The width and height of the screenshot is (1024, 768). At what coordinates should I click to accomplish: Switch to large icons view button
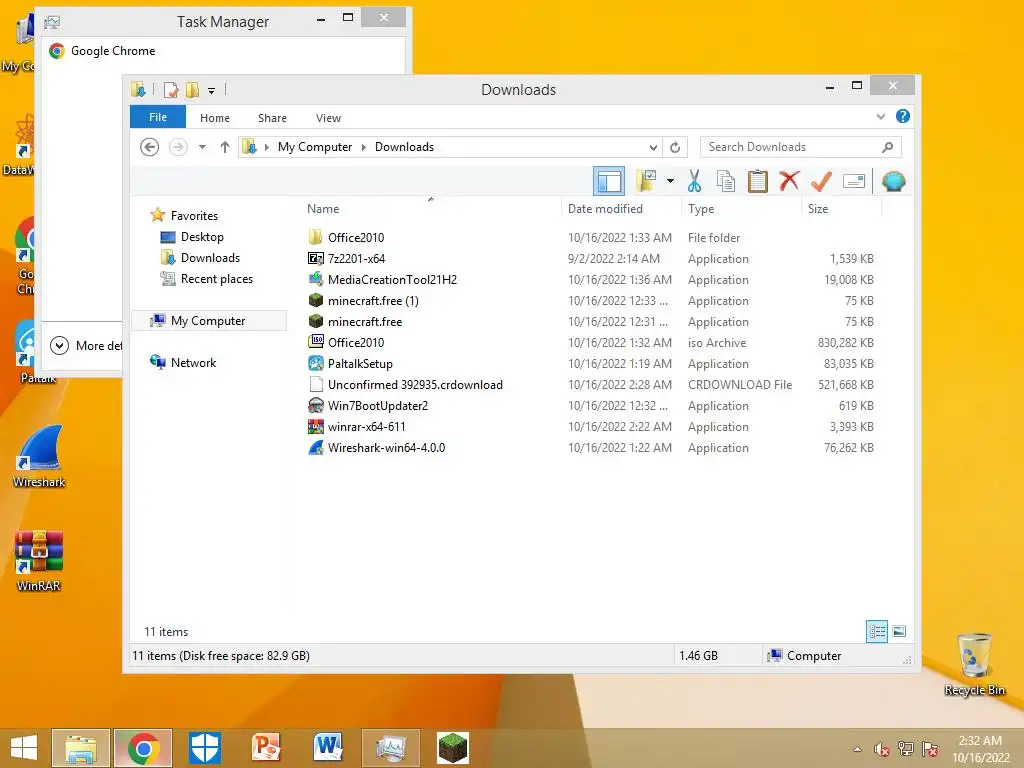click(899, 631)
